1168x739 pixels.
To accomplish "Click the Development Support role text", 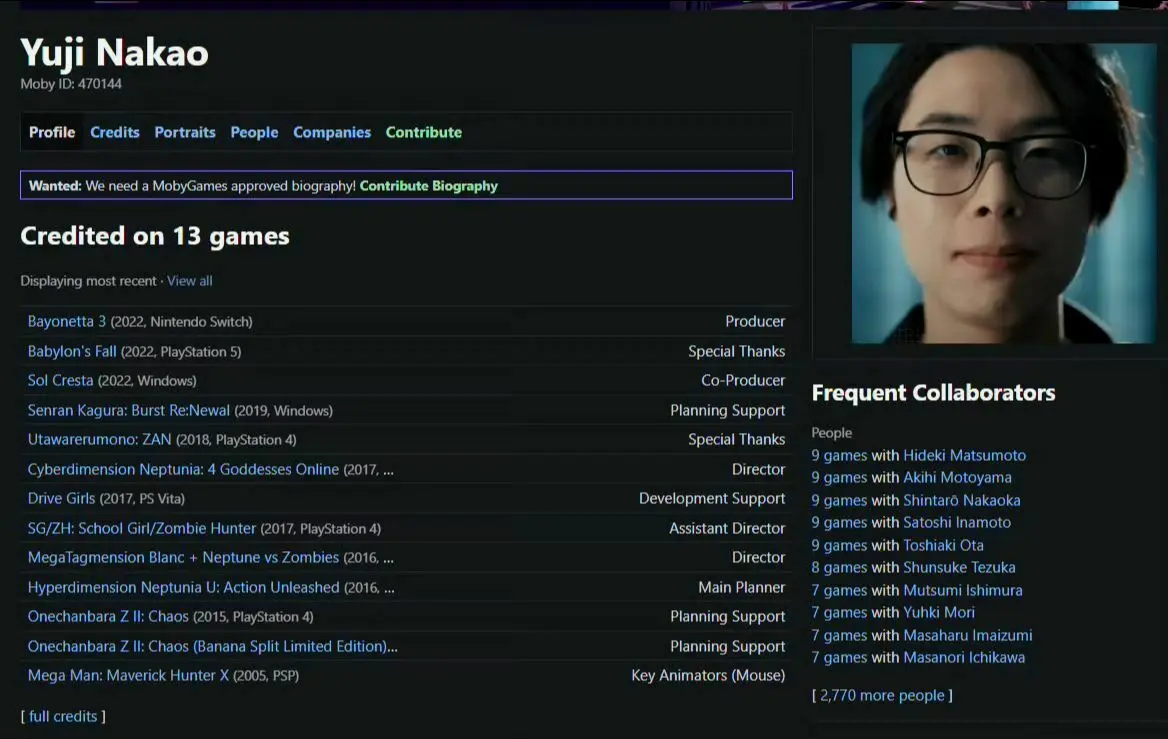I will (x=712, y=498).
